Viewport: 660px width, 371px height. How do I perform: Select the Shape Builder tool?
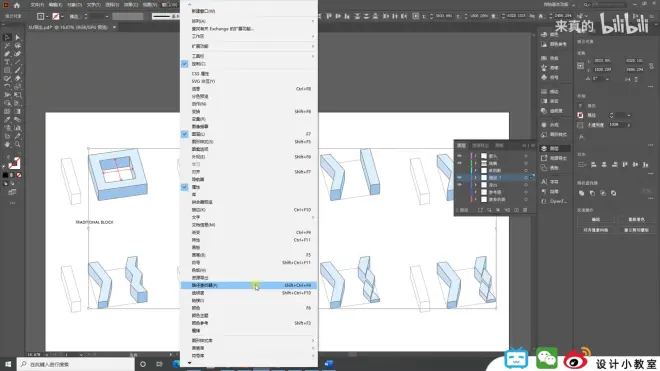7,103
